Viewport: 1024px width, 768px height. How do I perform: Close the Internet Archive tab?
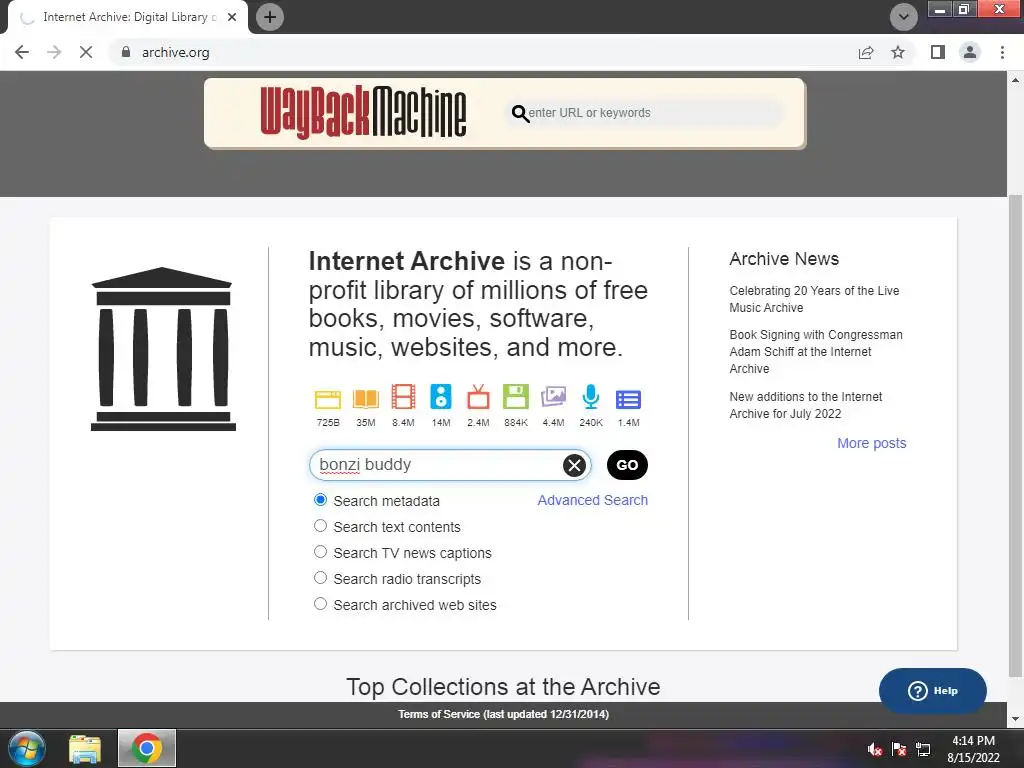232,17
